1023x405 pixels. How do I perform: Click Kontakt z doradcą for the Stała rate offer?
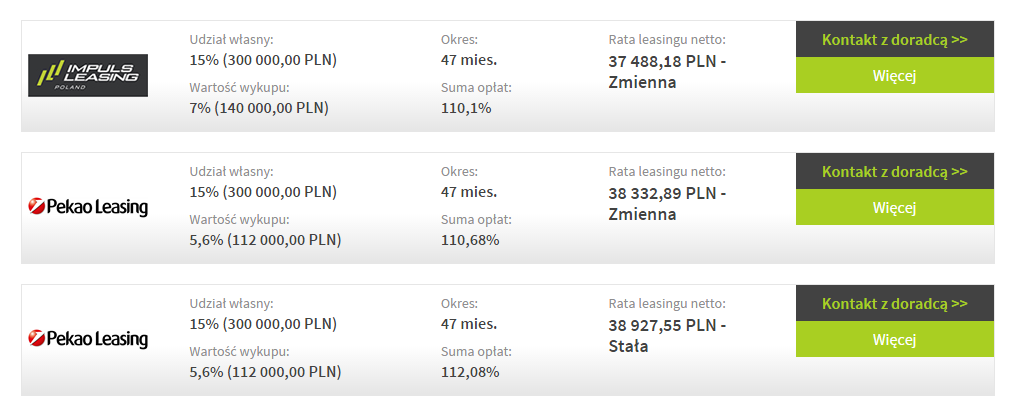click(x=894, y=303)
